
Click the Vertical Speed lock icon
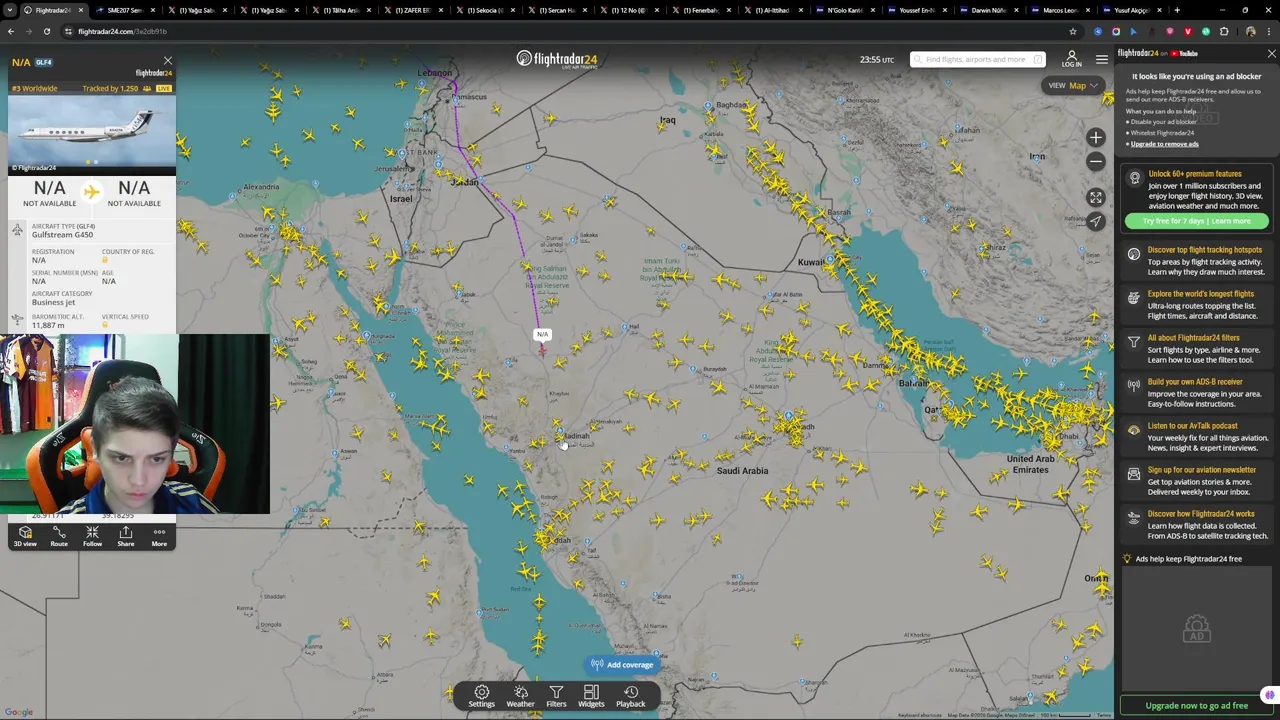click(x=104, y=325)
